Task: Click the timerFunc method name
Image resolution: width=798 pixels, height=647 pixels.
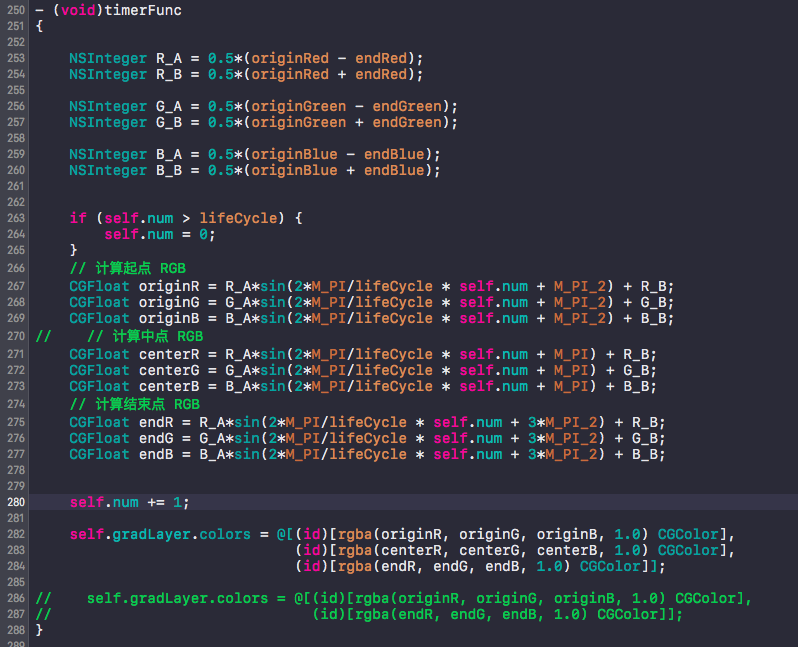Action: (x=142, y=10)
